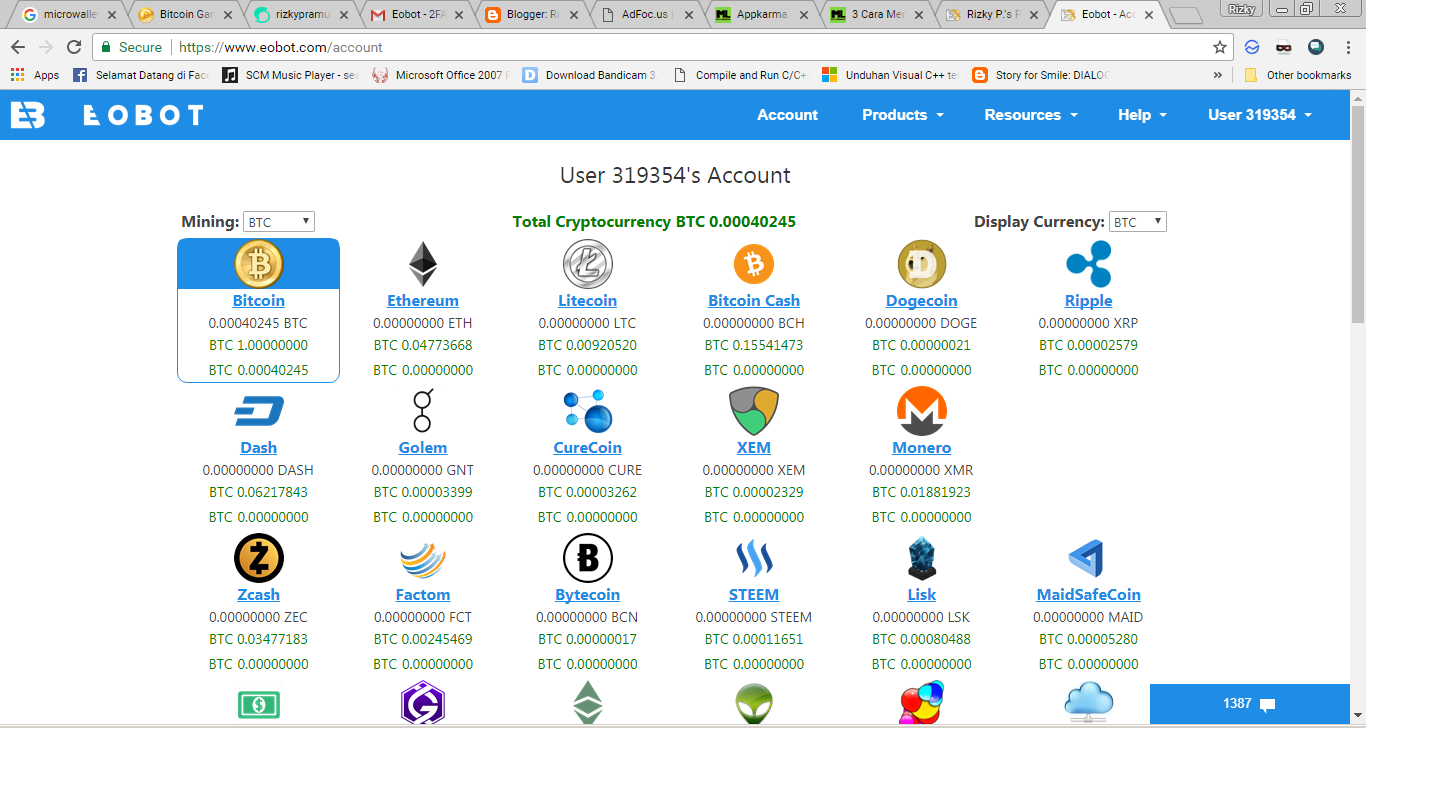Image resolution: width=1440 pixels, height=810 pixels.
Task: Open the MaidSafeCoin link
Action: click(1089, 594)
